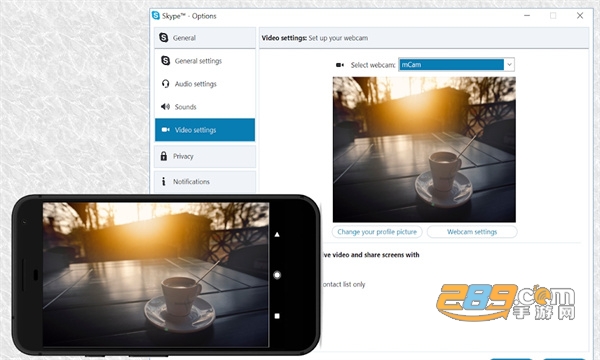This screenshot has height=360, width=600.
Task: Click the Skype logo in the title bar
Action: 156,15
